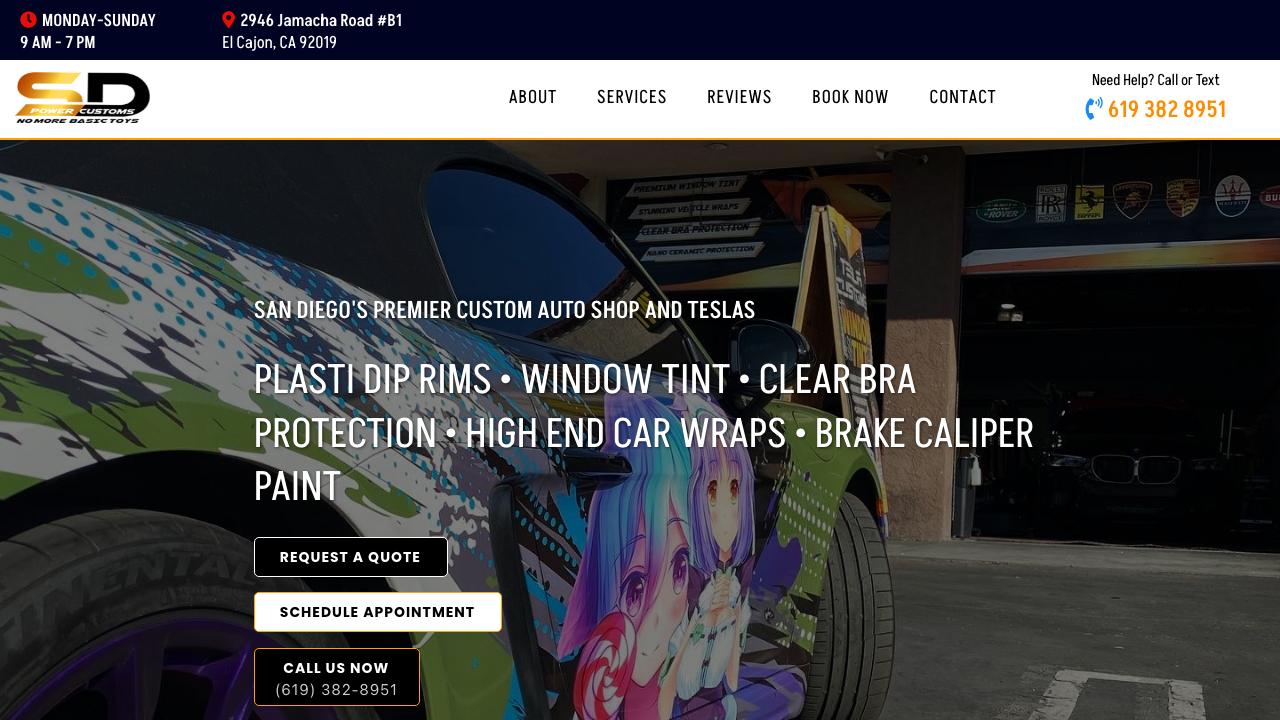Click the El Cajon, CA 92019 text
Viewport: 1280px width, 720px height.
(279, 42)
